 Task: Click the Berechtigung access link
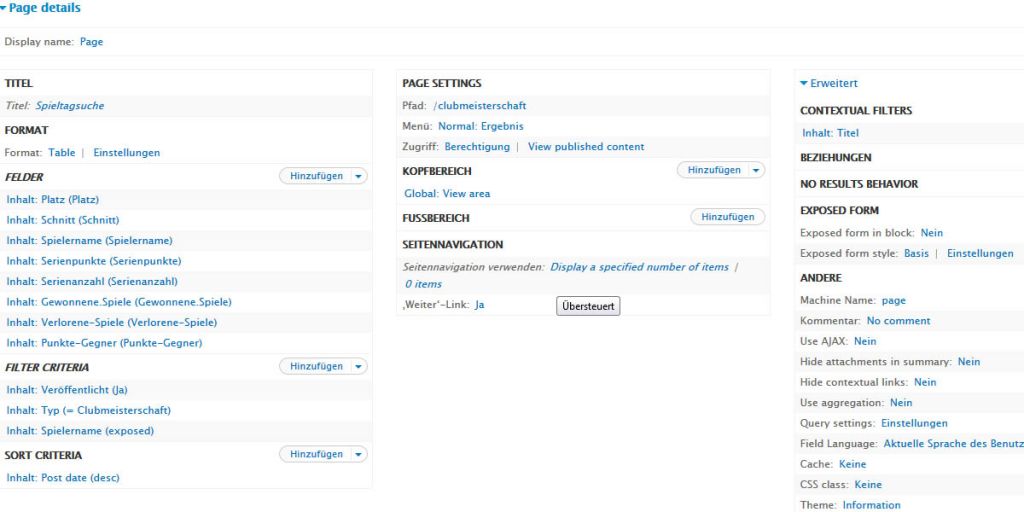[x=476, y=147]
